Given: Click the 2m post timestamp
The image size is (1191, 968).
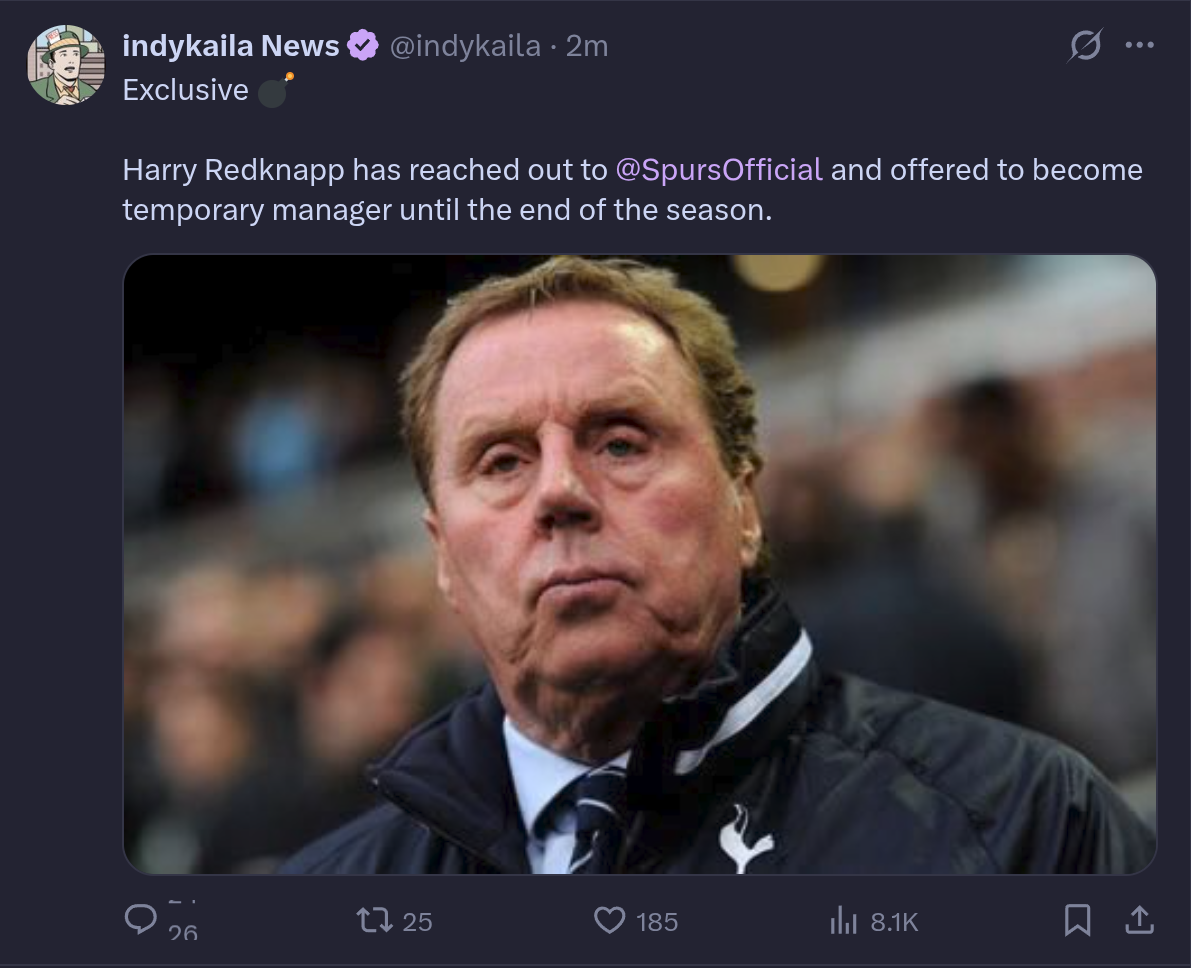Looking at the screenshot, I should tap(587, 46).
